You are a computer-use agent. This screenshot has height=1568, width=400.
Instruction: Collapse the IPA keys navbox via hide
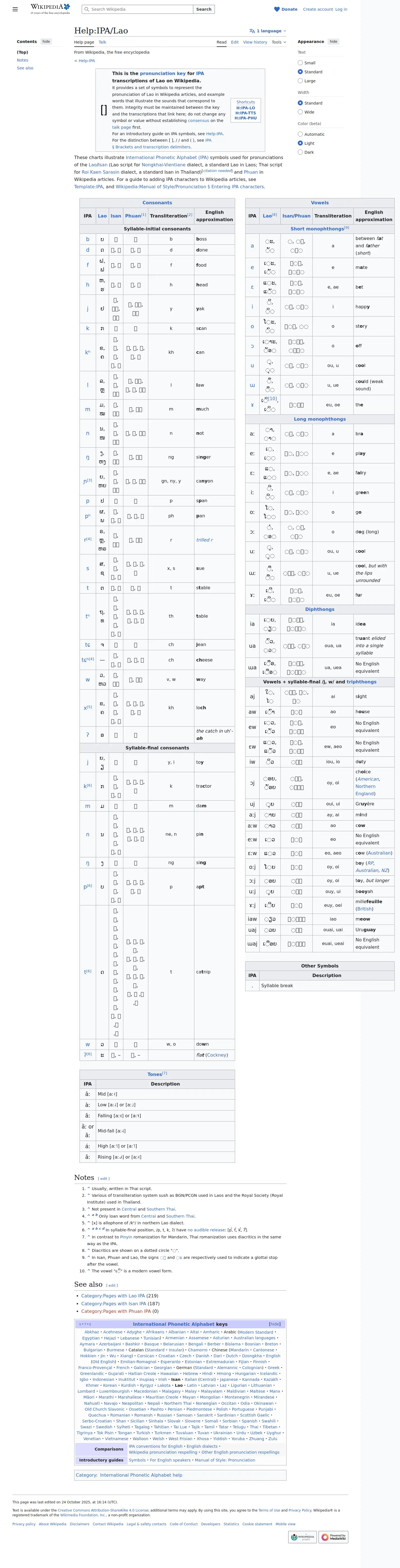point(275,1324)
